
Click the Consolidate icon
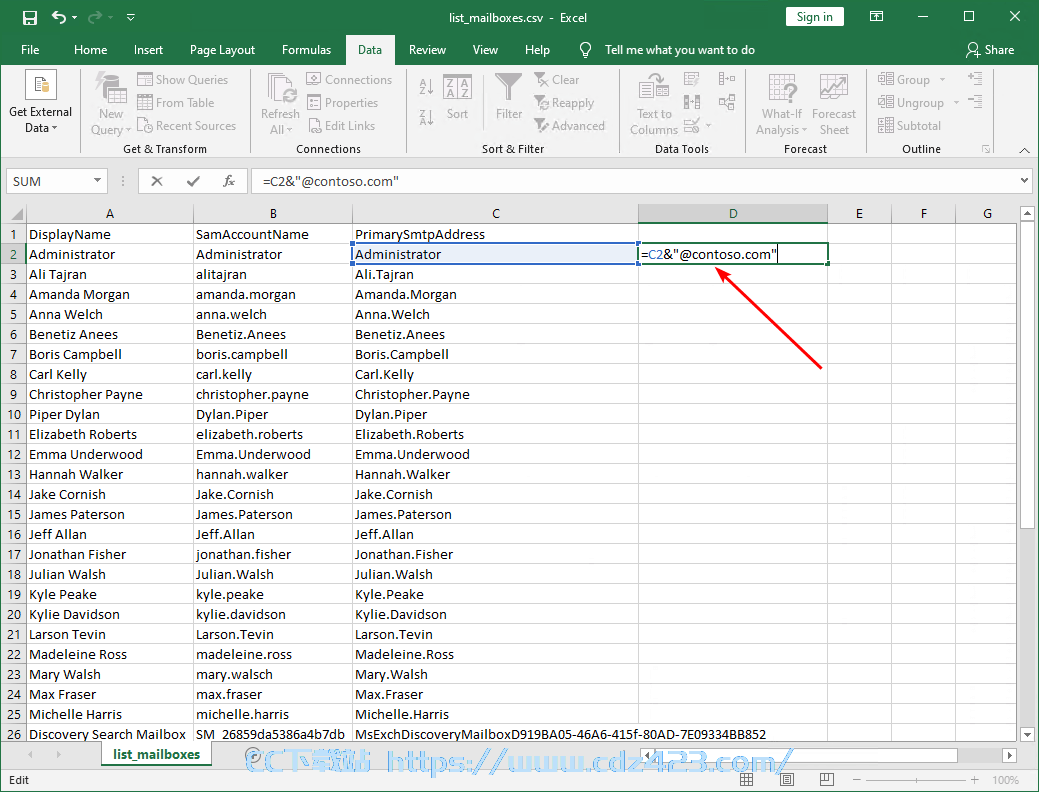tap(726, 79)
